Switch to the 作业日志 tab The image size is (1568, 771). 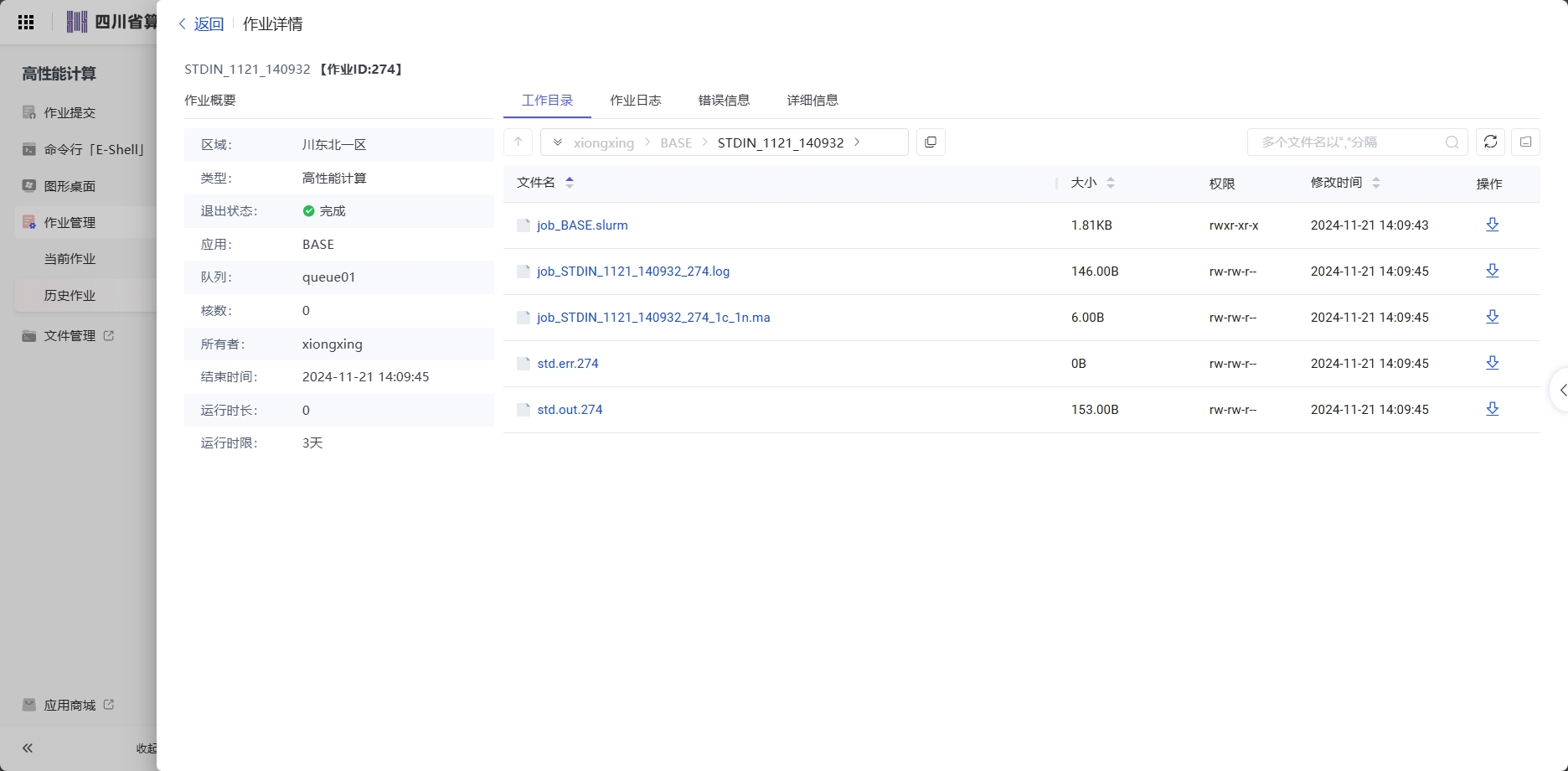pos(636,101)
